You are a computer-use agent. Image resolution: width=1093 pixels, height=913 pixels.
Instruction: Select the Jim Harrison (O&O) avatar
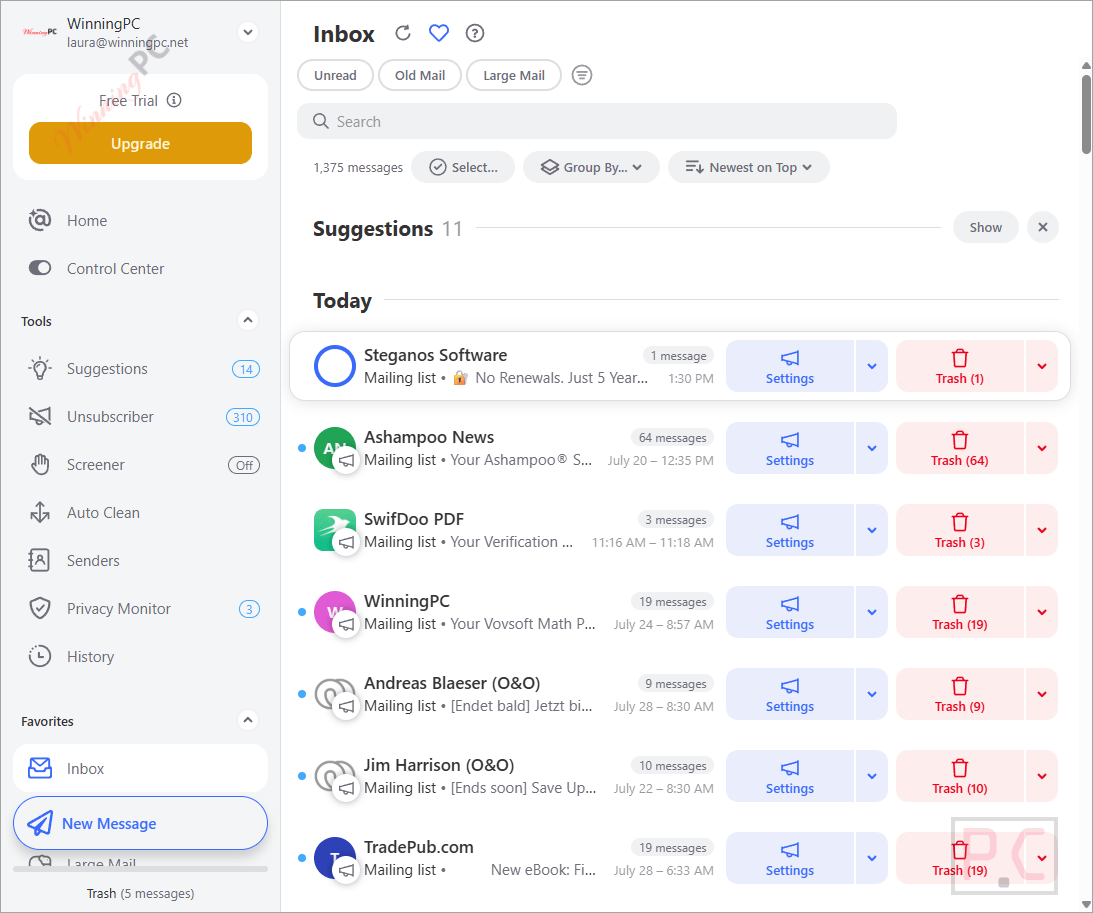point(335,776)
